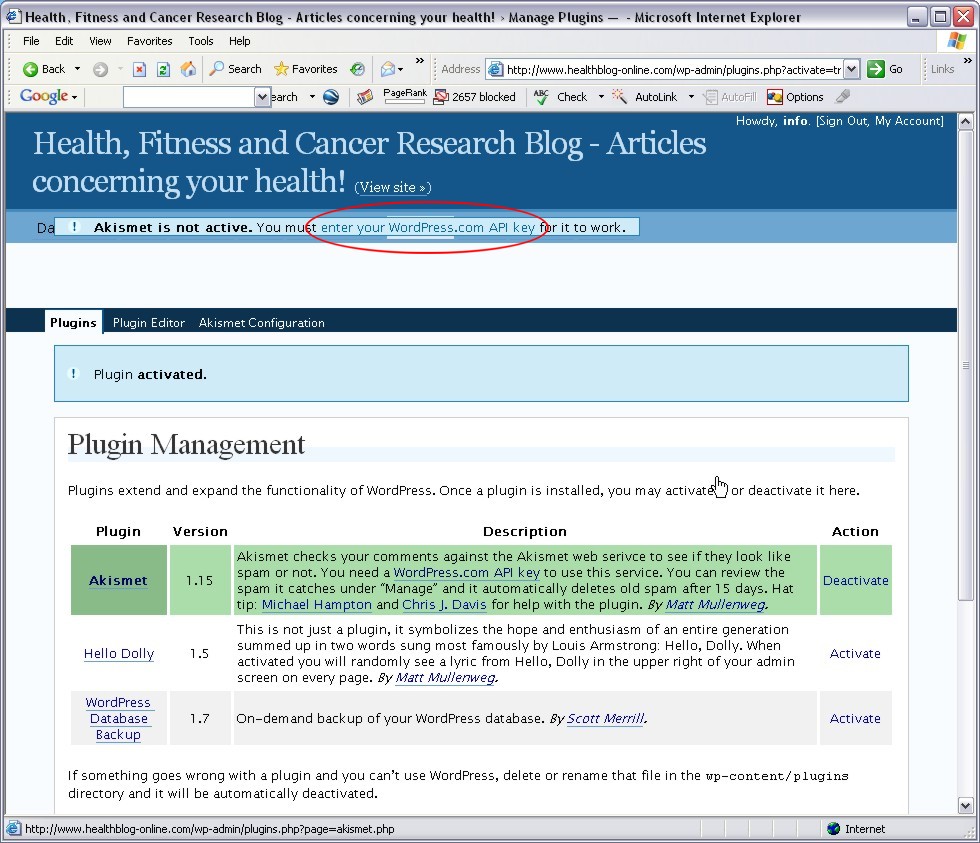Click the vertical scrollbar down arrow

(966, 806)
